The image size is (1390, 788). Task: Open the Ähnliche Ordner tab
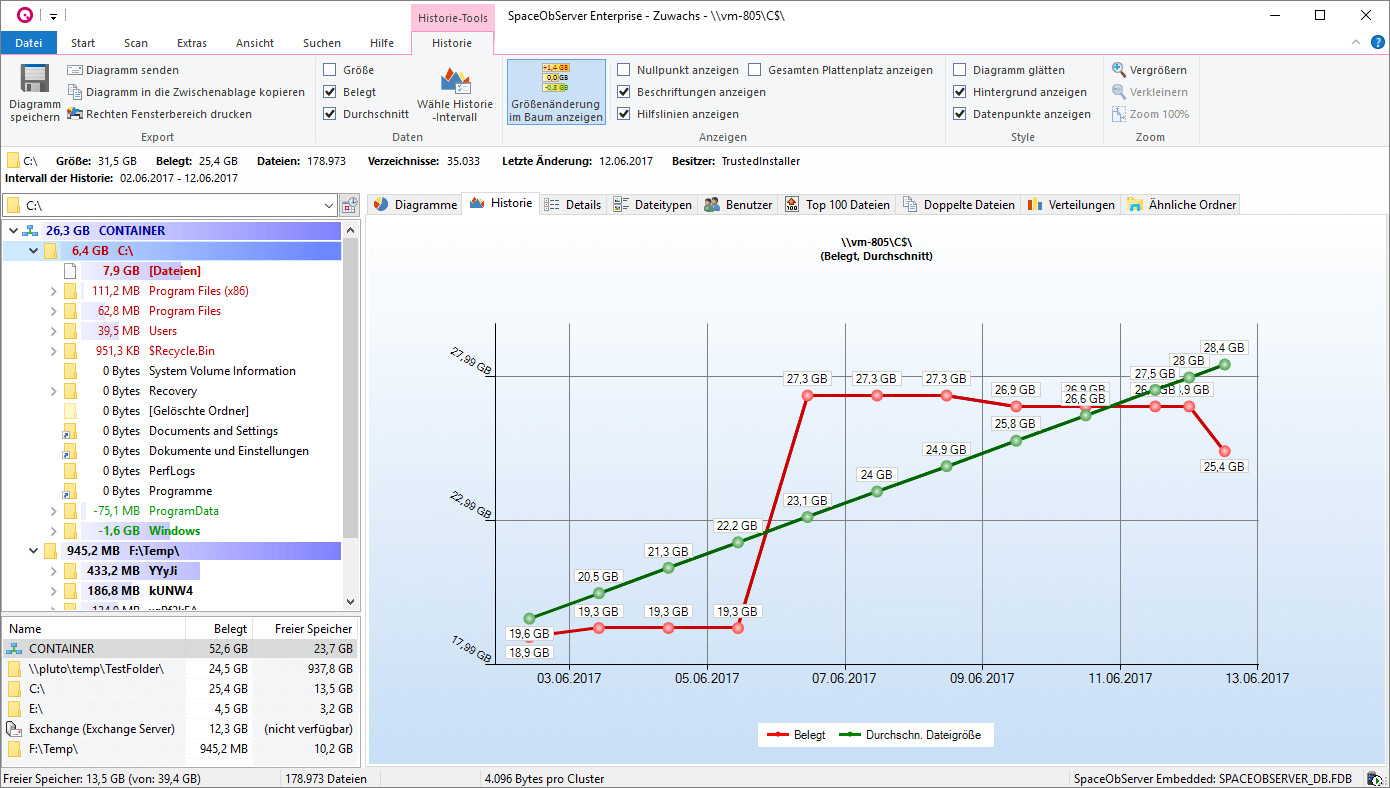pos(1182,205)
